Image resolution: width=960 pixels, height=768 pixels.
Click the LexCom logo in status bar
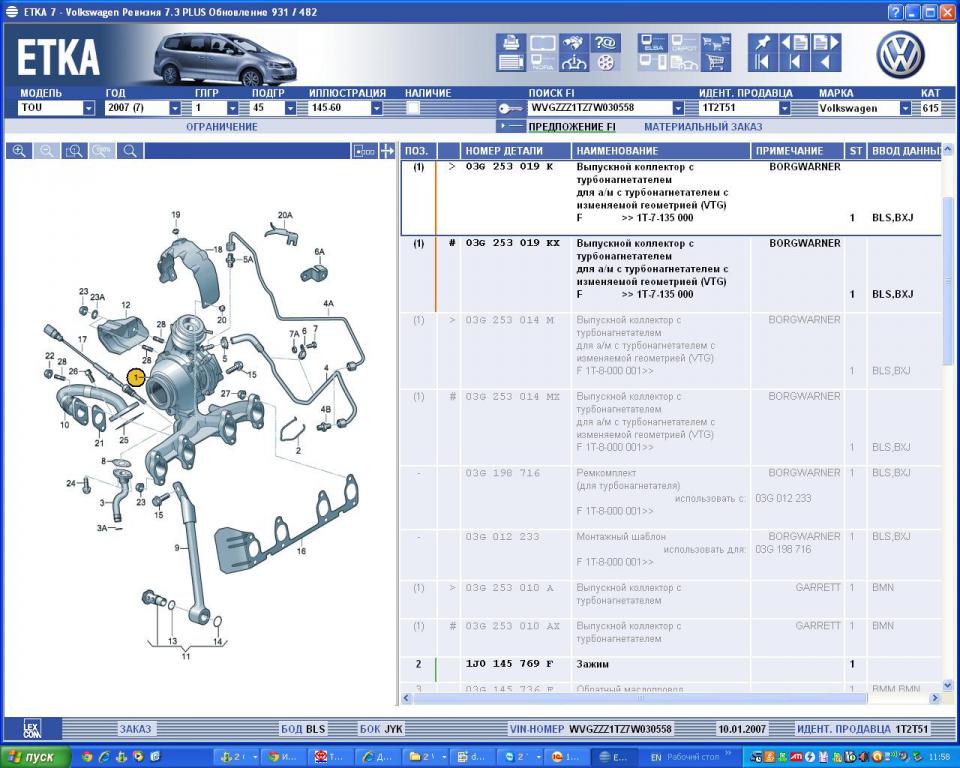click(32, 729)
